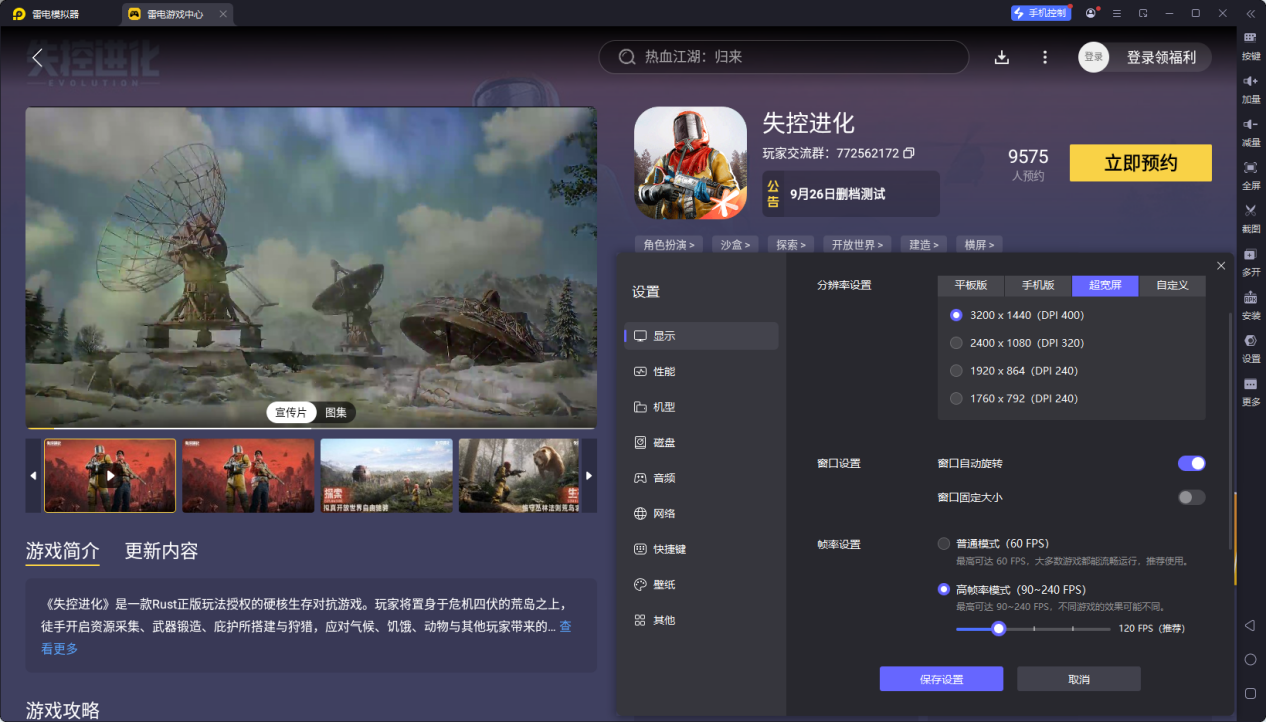Select 2400 x 1080 resolution option

pos(956,343)
